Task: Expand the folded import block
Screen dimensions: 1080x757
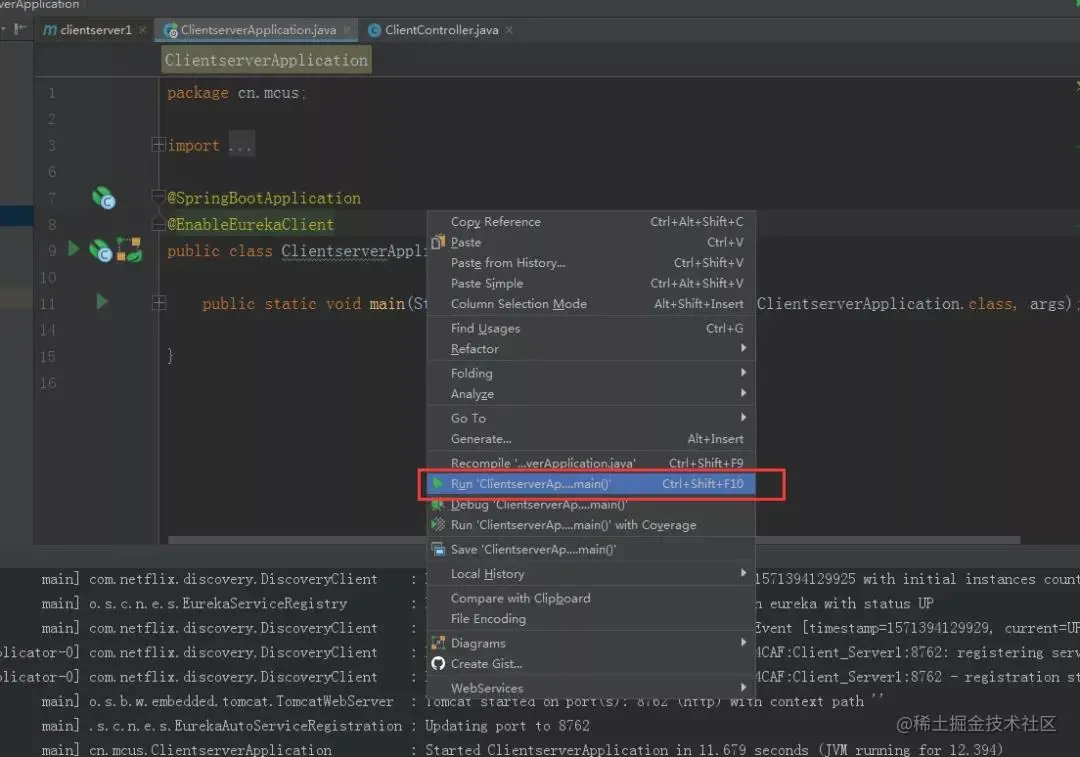Action: [x=158, y=145]
